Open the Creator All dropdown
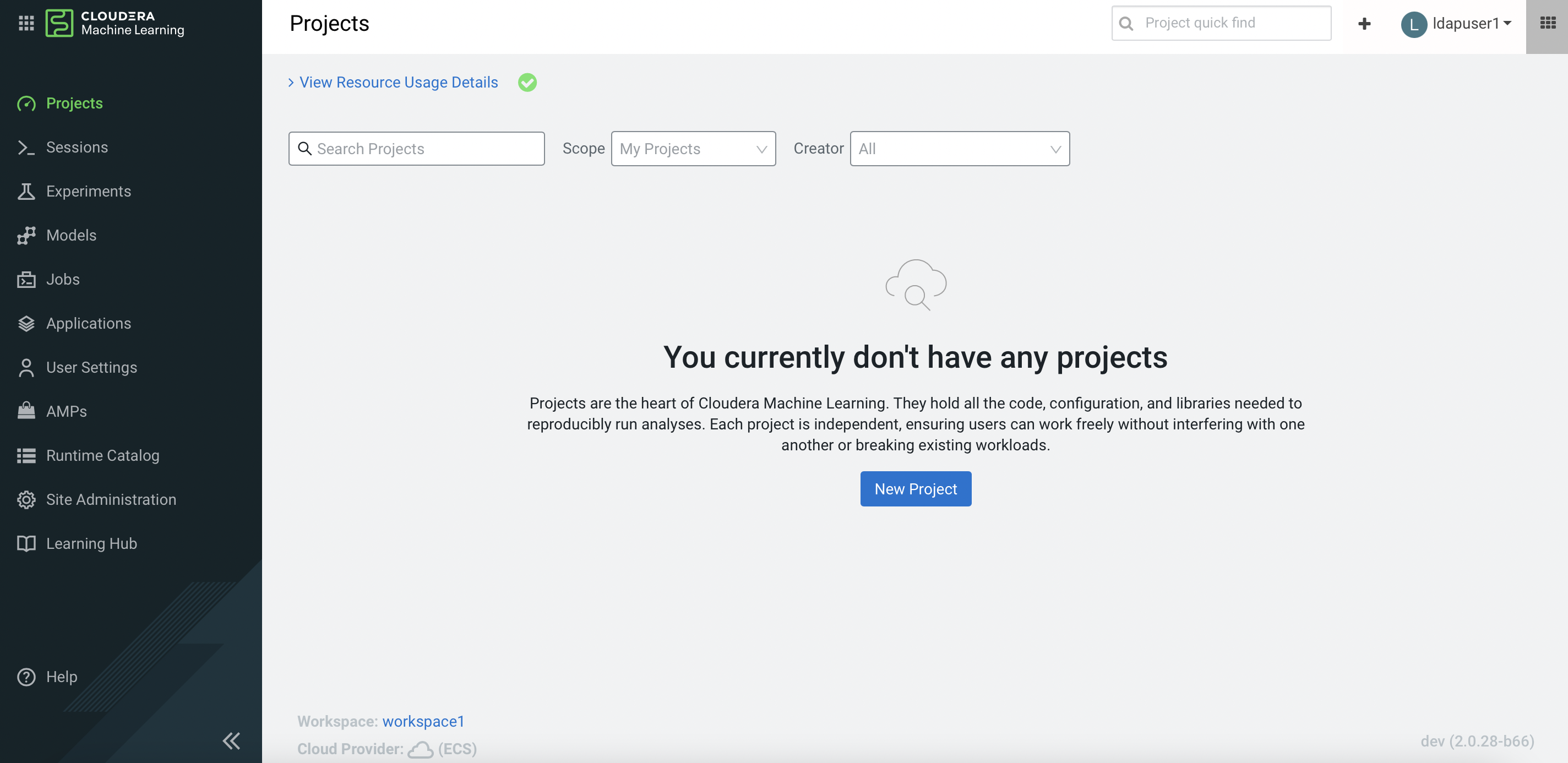 click(959, 149)
